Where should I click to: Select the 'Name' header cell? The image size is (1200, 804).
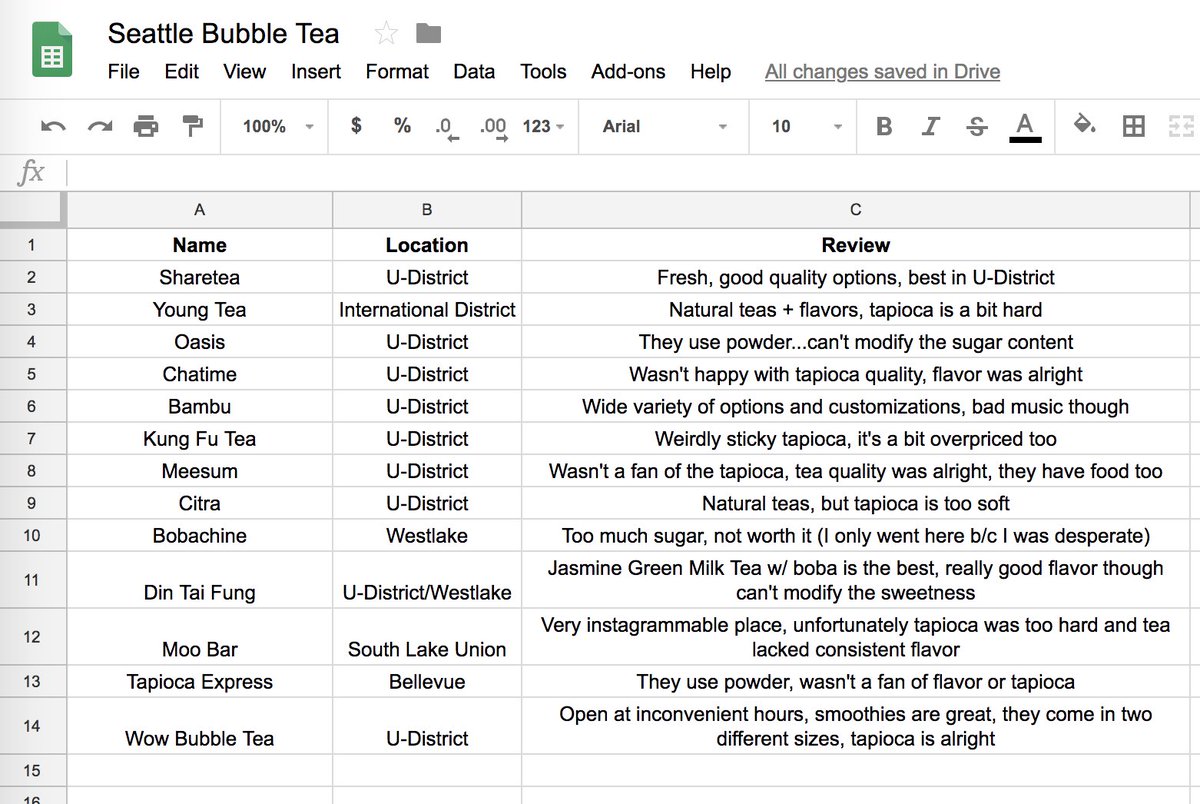(200, 245)
